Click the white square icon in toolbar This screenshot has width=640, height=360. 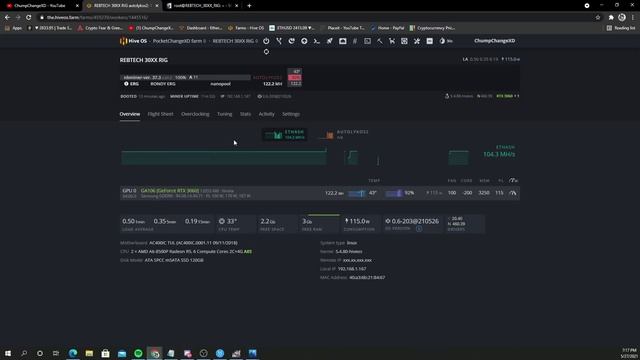click(429, 41)
